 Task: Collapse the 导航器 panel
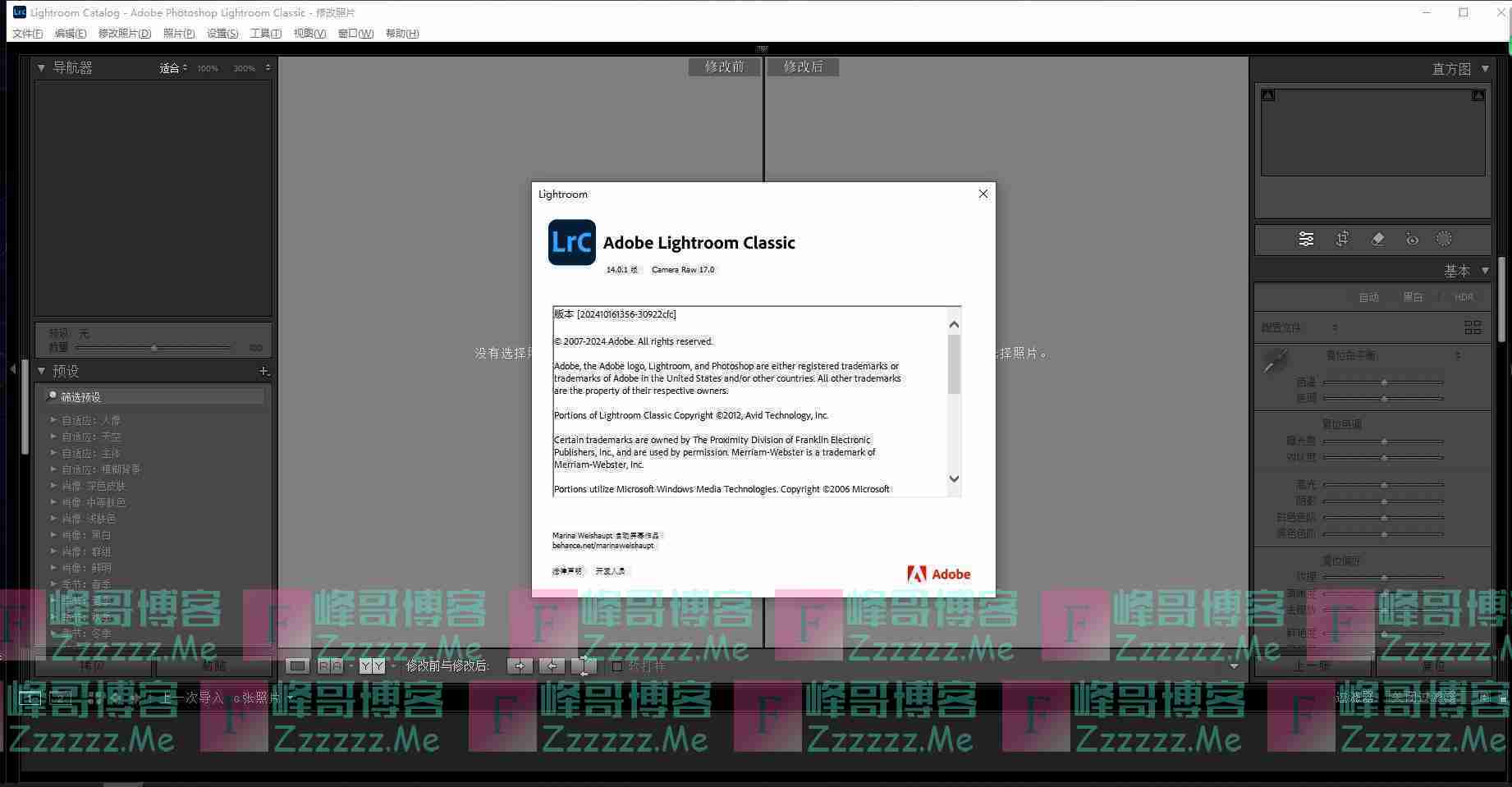tap(41, 67)
